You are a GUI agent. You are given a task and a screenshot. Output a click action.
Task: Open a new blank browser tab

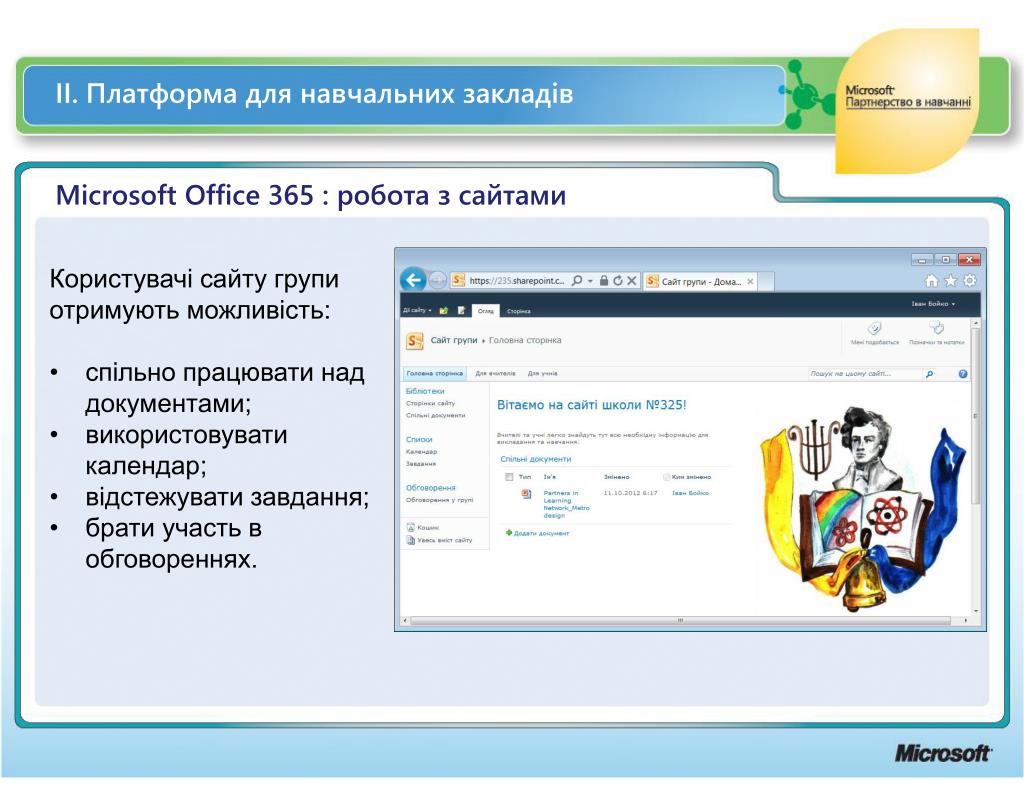coord(766,282)
